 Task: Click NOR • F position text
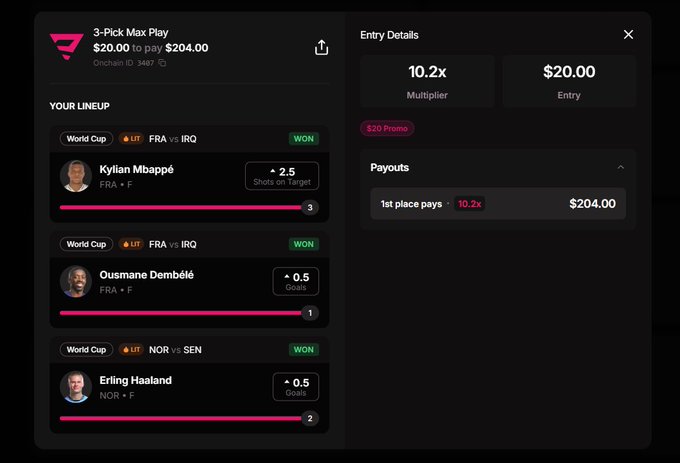(x=117, y=396)
